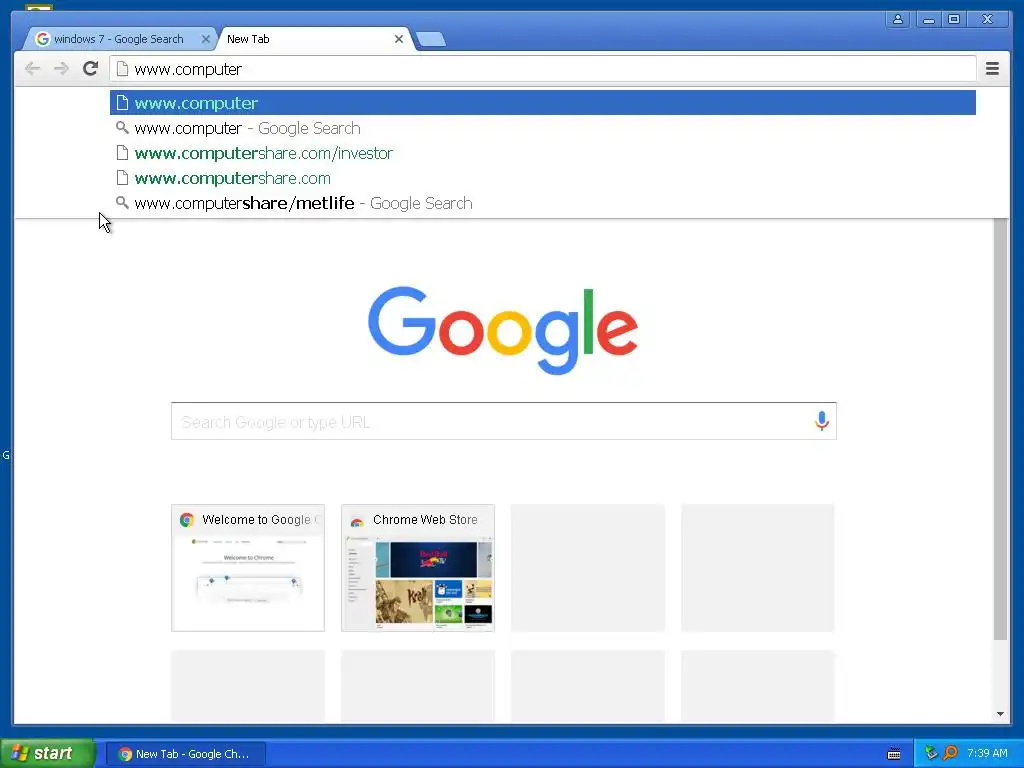This screenshot has width=1024, height=768.
Task: Select the New Tab tab
Action: [x=313, y=39]
